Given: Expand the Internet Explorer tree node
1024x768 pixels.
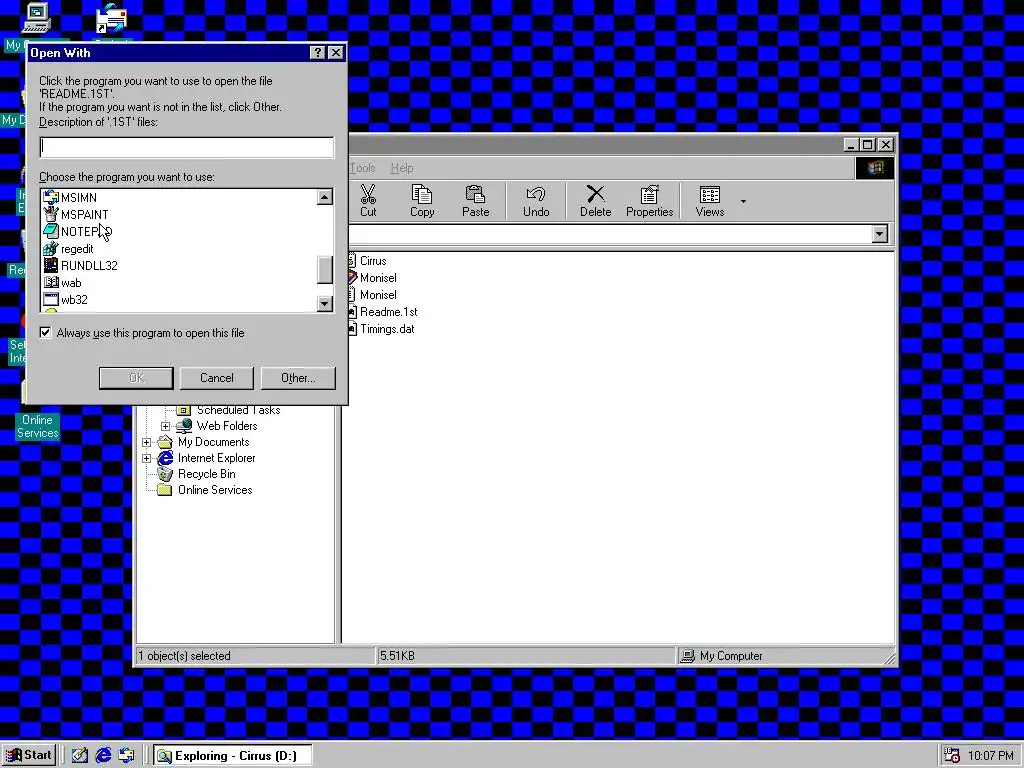Looking at the screenshot, I should point(146,458).
